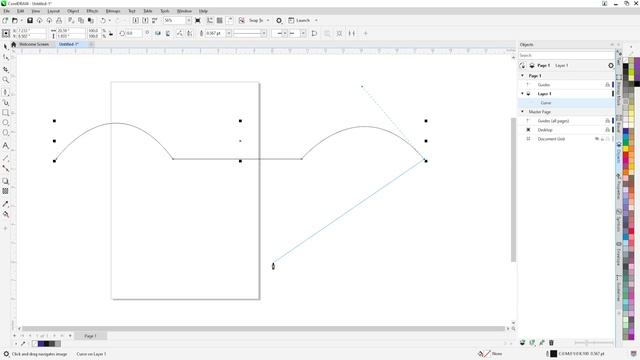Click the Save disk icon
This screenshot has height=360, width=640.
(x=30, y=20)
